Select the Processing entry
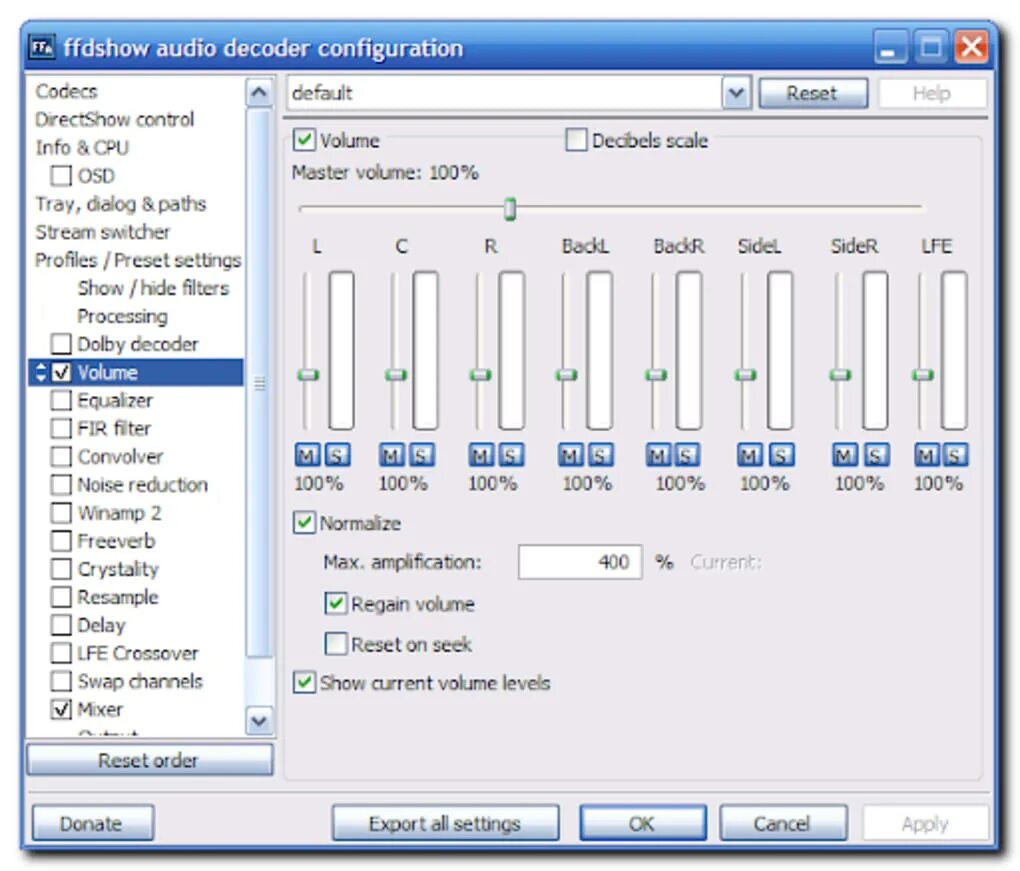This screenshot has height=871, width=1020. pos(122,316)
